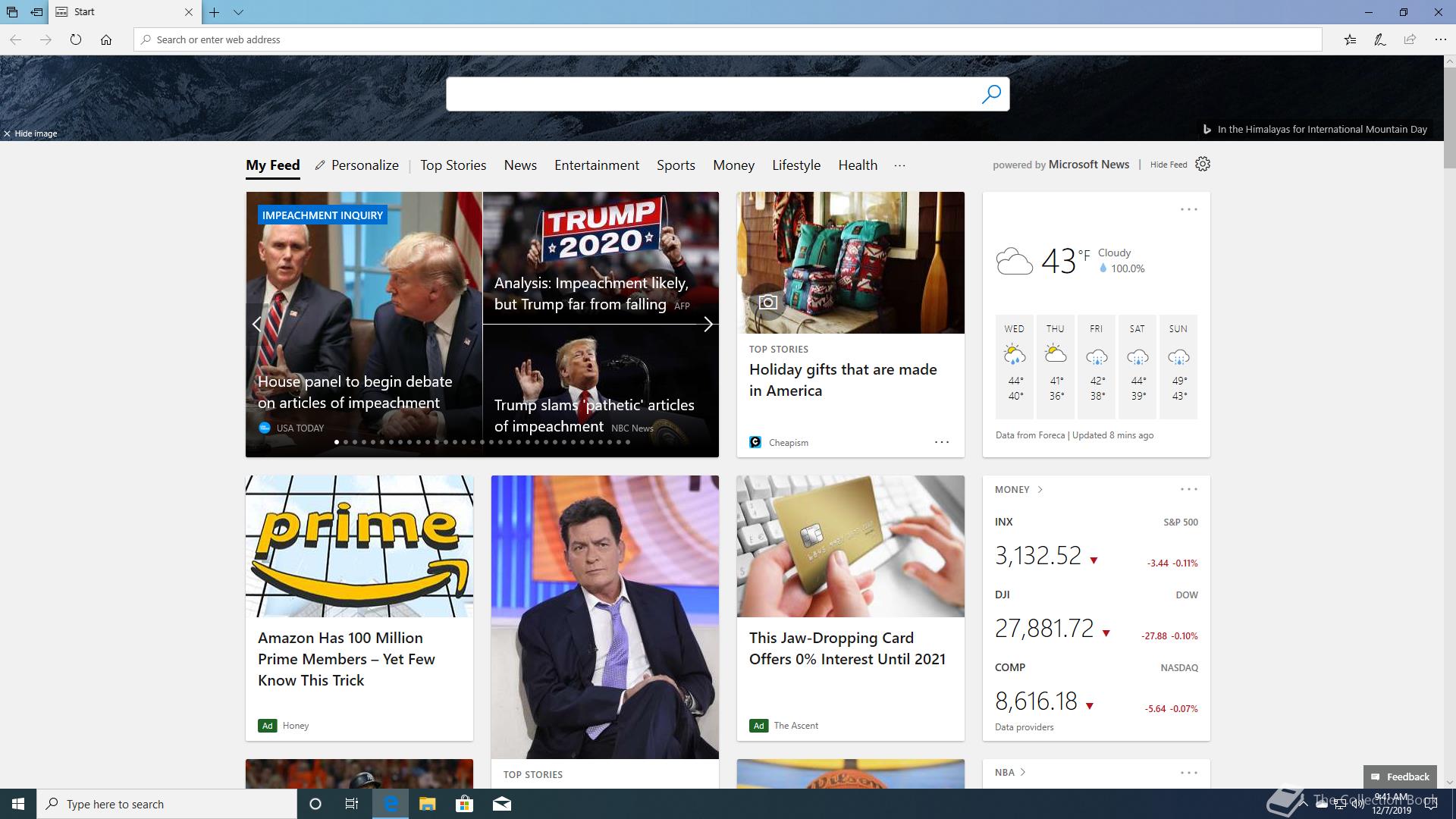1456x819 pixels.
Task: Open Microsoft News link
Action: tap(1088, 165)
